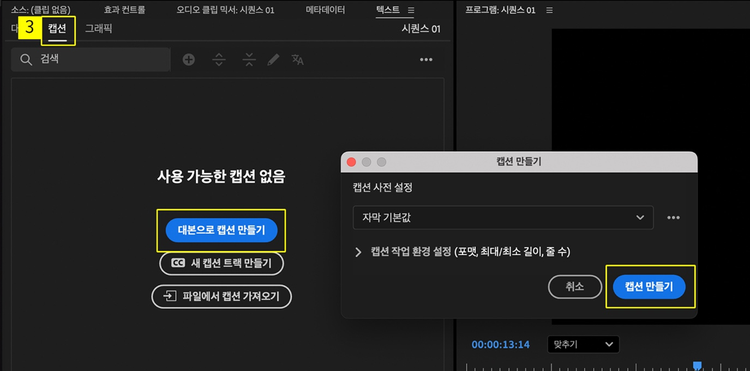Viewport: 750px width, 371px height.
Task: Click 취소 in the caption dialog
Action: click(x=575, y=286)
